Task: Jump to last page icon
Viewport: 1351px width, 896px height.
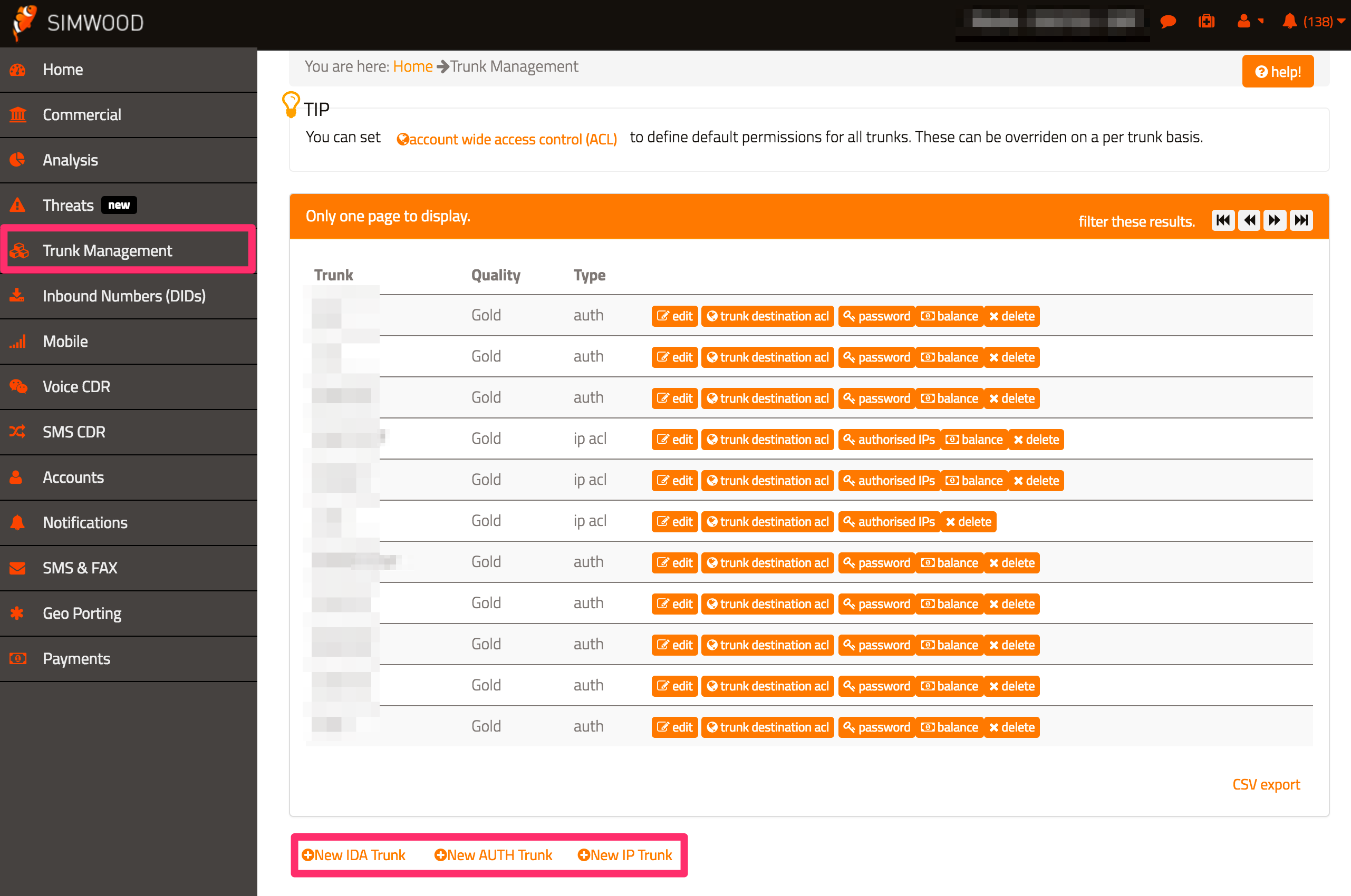Action: pyautogui.click(x=1301, y=220)
